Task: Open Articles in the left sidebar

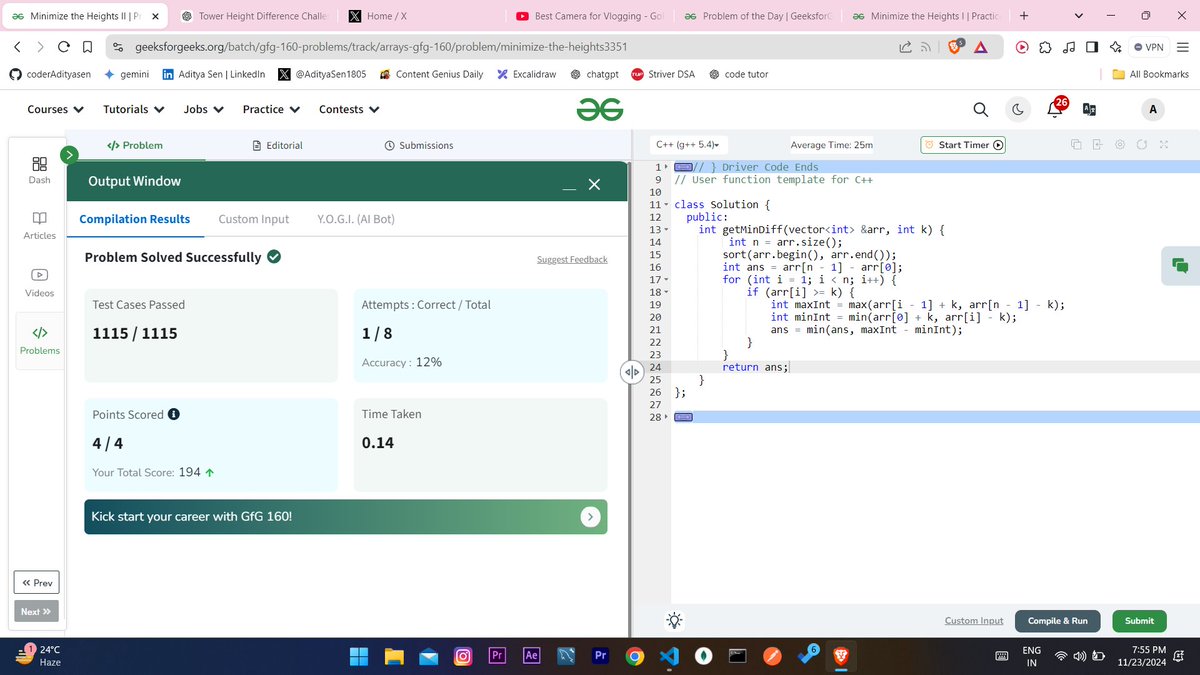Action: (x=39, y=225)
